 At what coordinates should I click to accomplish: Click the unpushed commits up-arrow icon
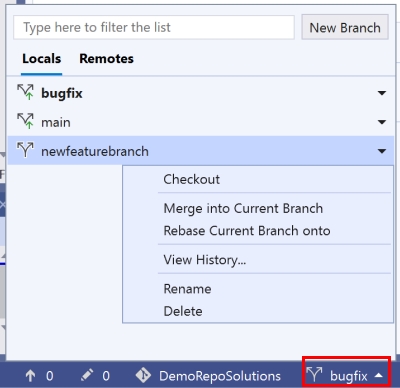click(x=30, y=376)
